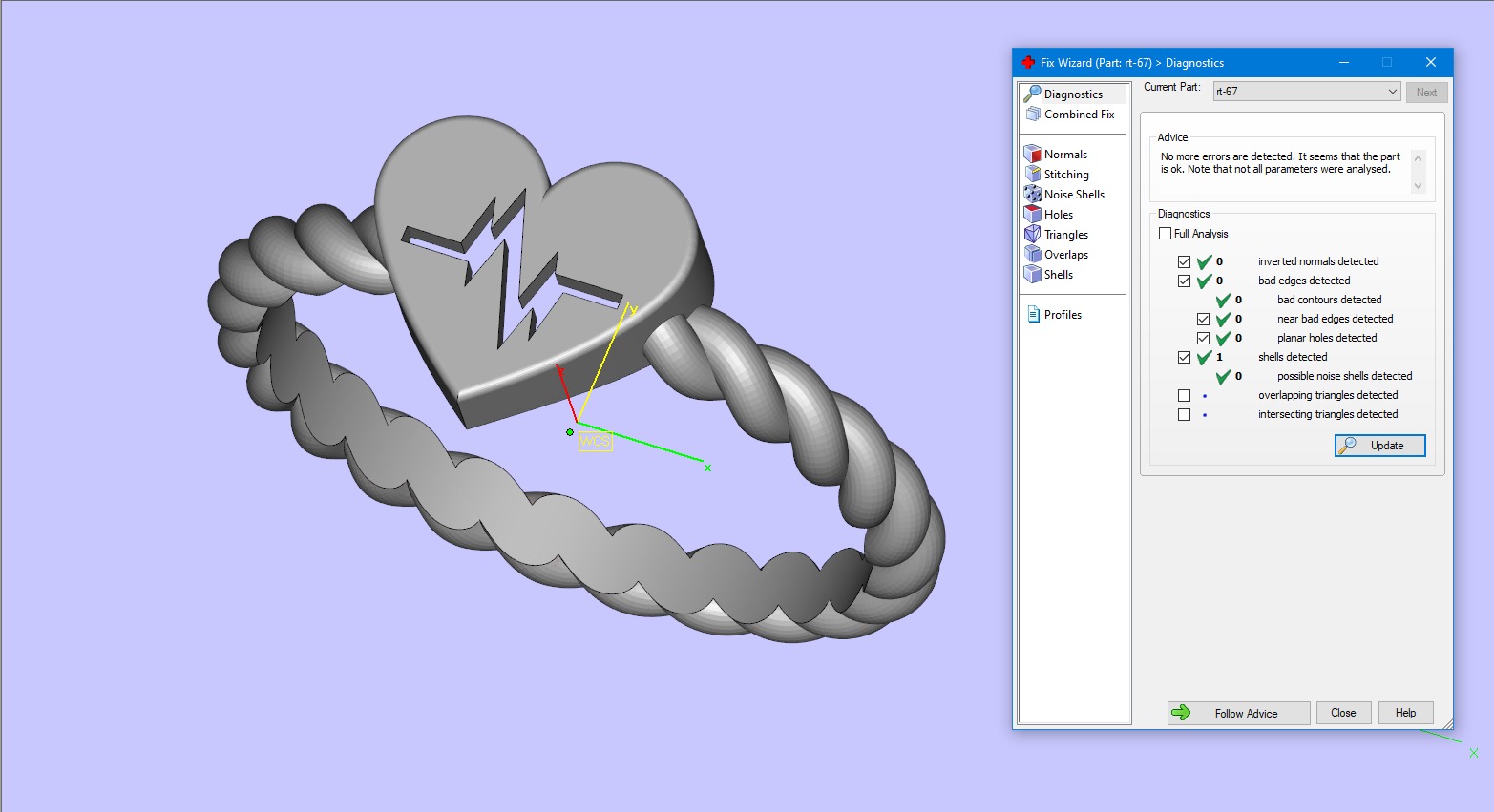This screenshot has width=1494, height=812.
Task: Click the Next part button
Action: pos(1426,92)
